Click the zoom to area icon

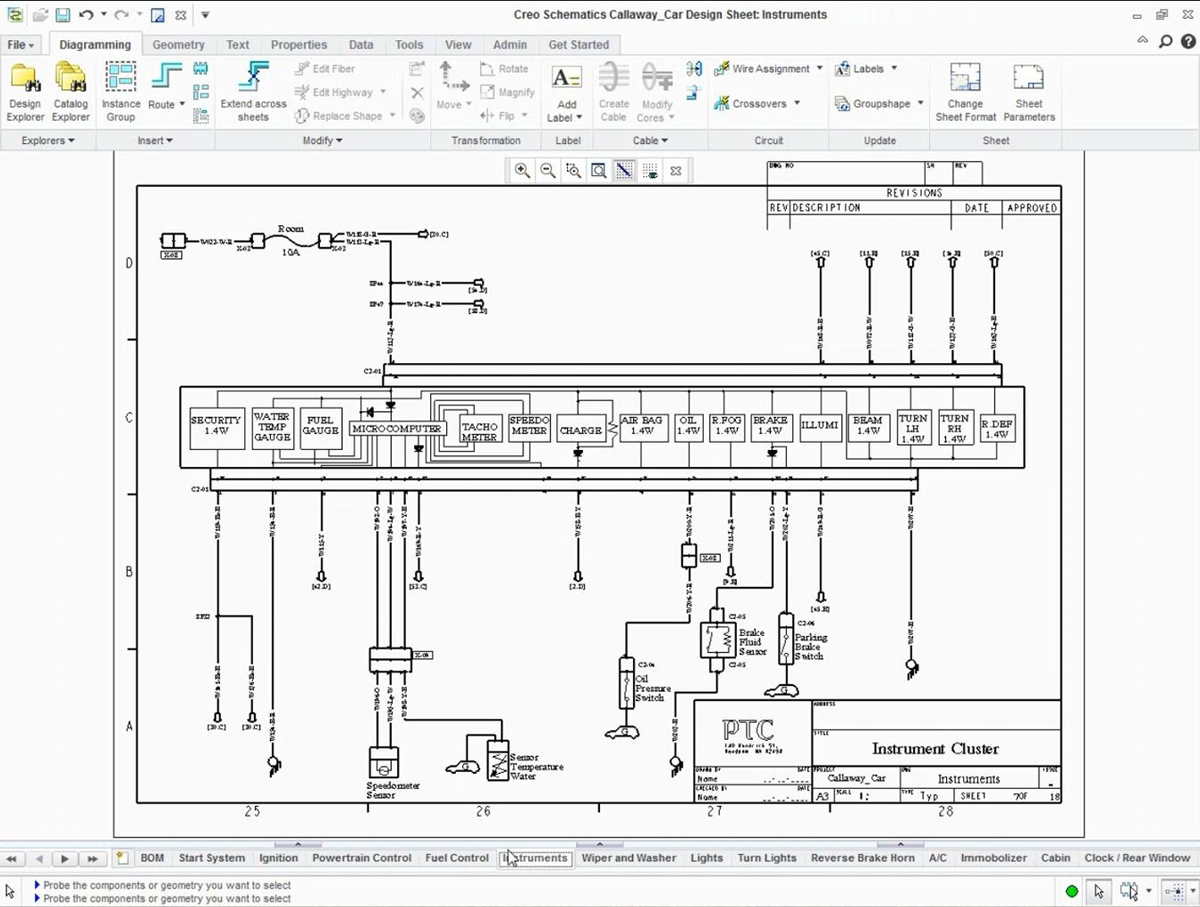(x=573, y=171)
